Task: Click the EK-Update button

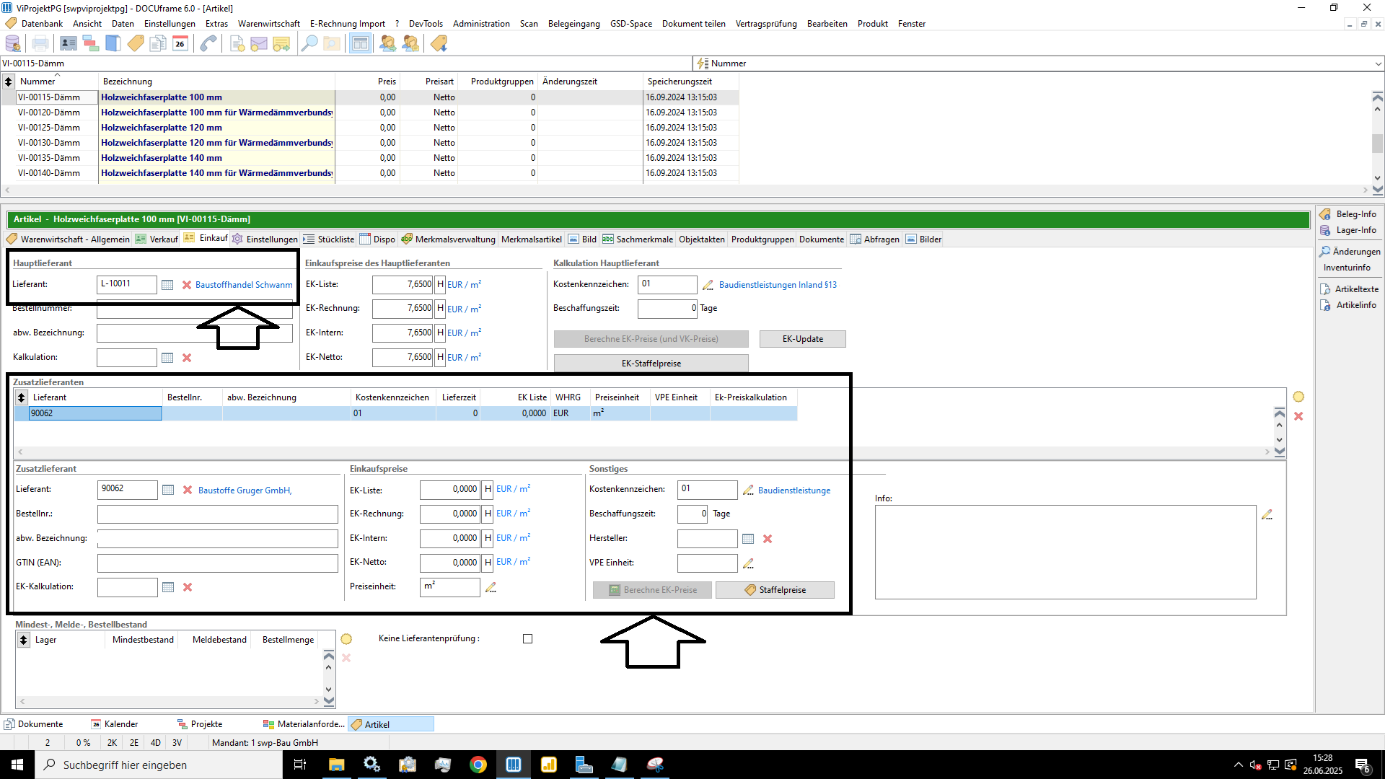Action: click(x=802, y=339)
